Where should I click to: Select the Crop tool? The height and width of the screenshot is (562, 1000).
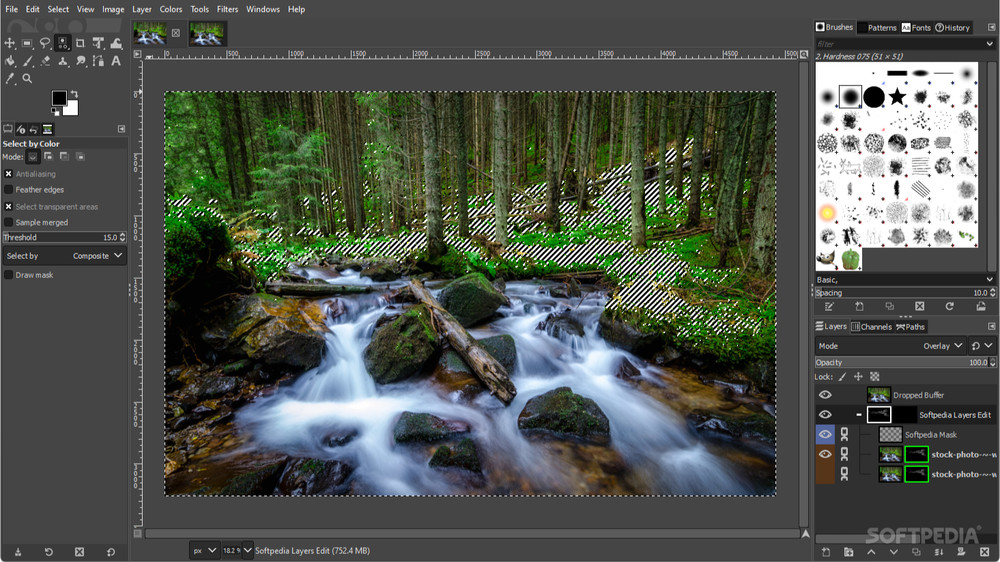tap(80, 43)
